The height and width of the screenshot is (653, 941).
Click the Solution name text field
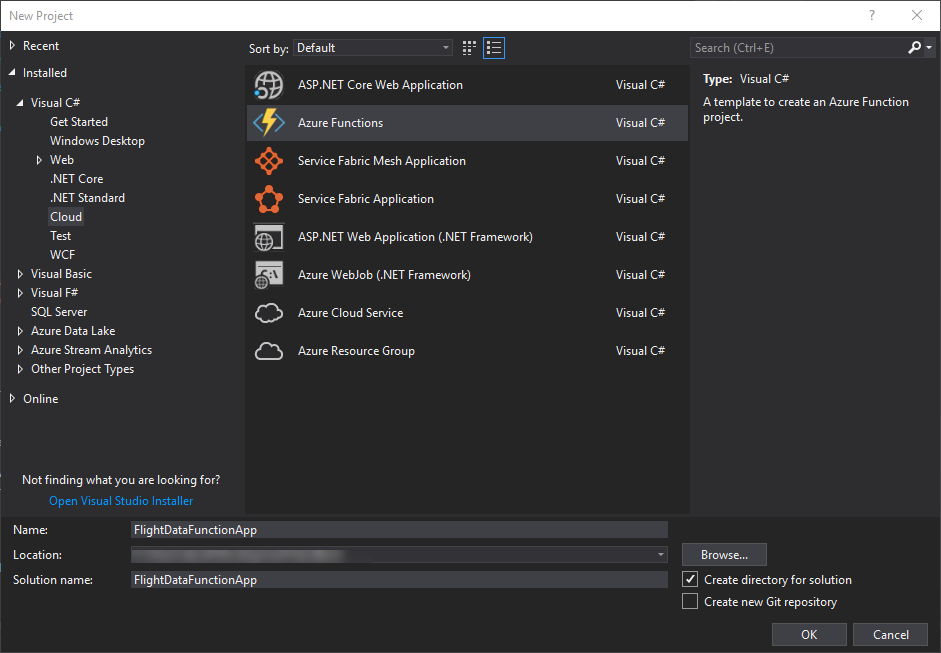tap(399, 579)
